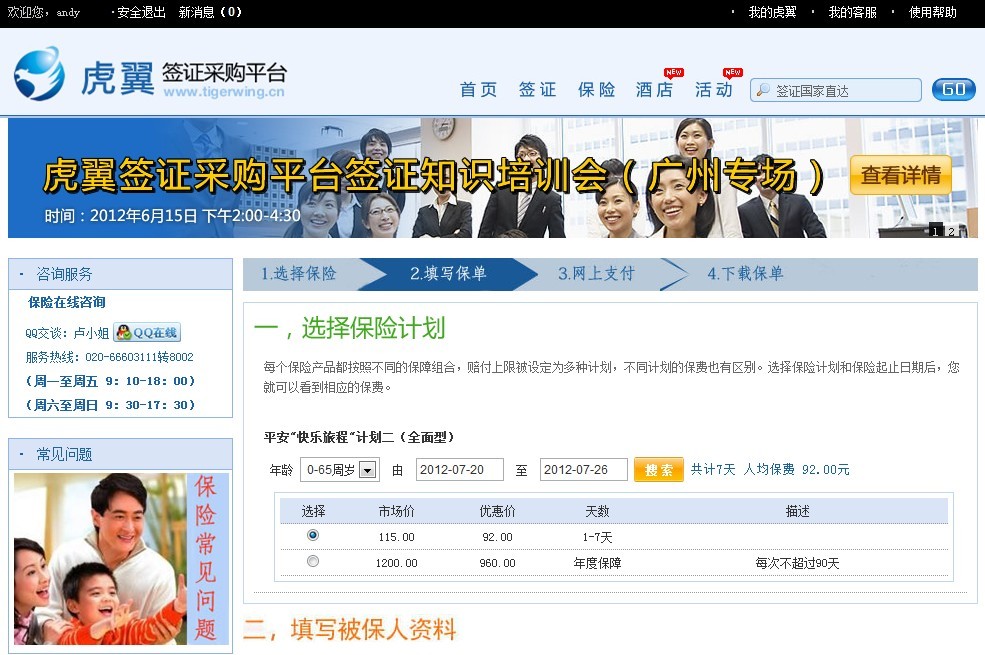The width and height of the screenshot is (985, 655).
Task: Open 我的客服 in top bar
Action: coord(852,13)
